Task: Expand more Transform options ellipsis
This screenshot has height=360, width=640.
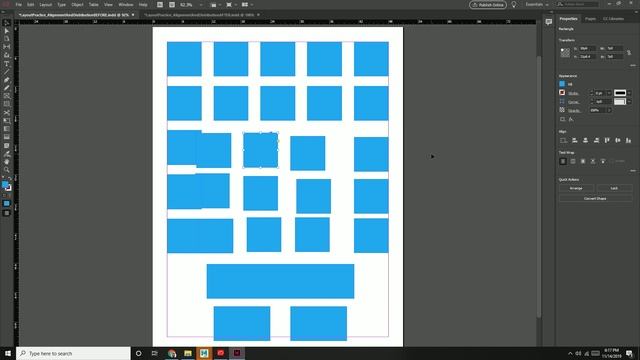Action: pyautogui.click(x=633, y=65)
